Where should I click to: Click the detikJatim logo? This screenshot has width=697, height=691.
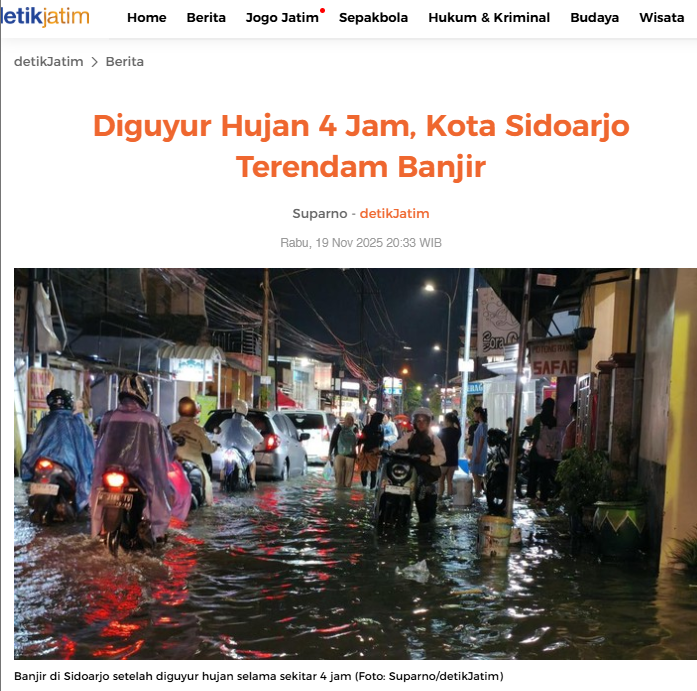pyautogui.click(x=44, y=17)
